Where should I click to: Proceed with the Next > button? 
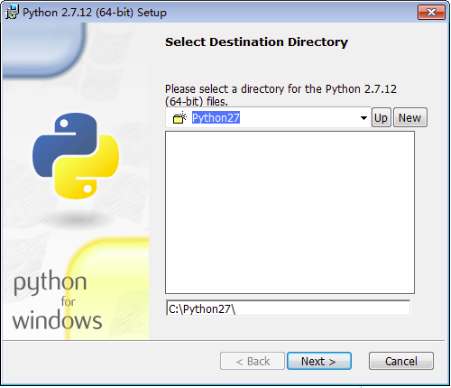pos(319,361)
